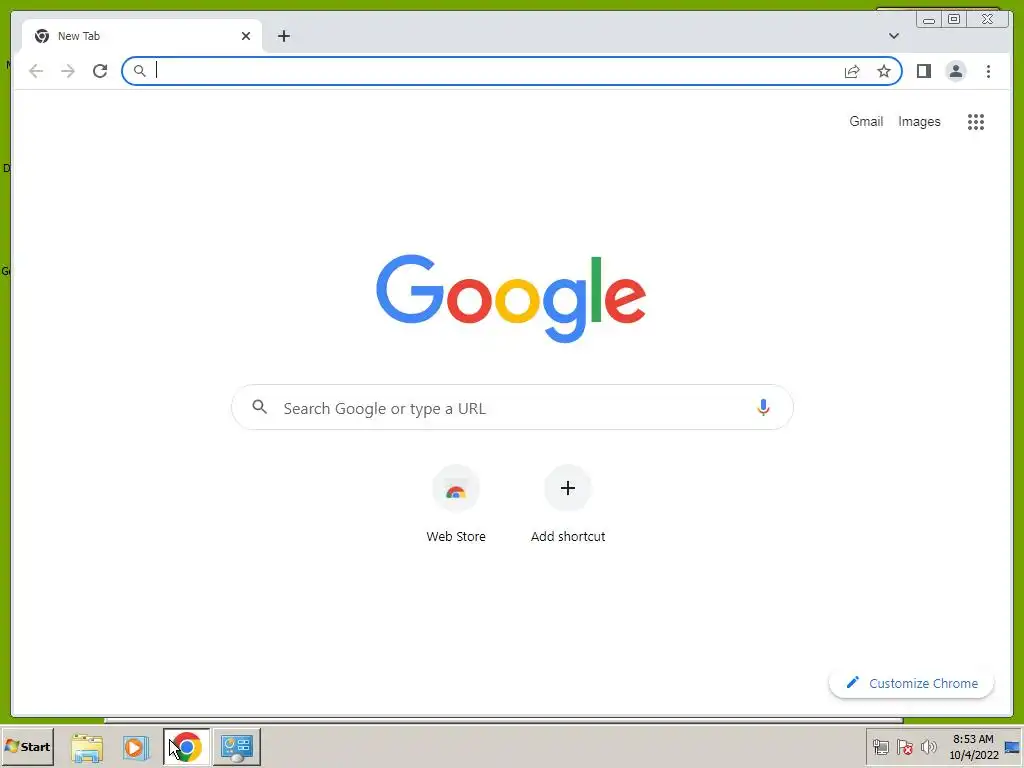Click the Google logo
1024x768 pixels.
point(511,298)
